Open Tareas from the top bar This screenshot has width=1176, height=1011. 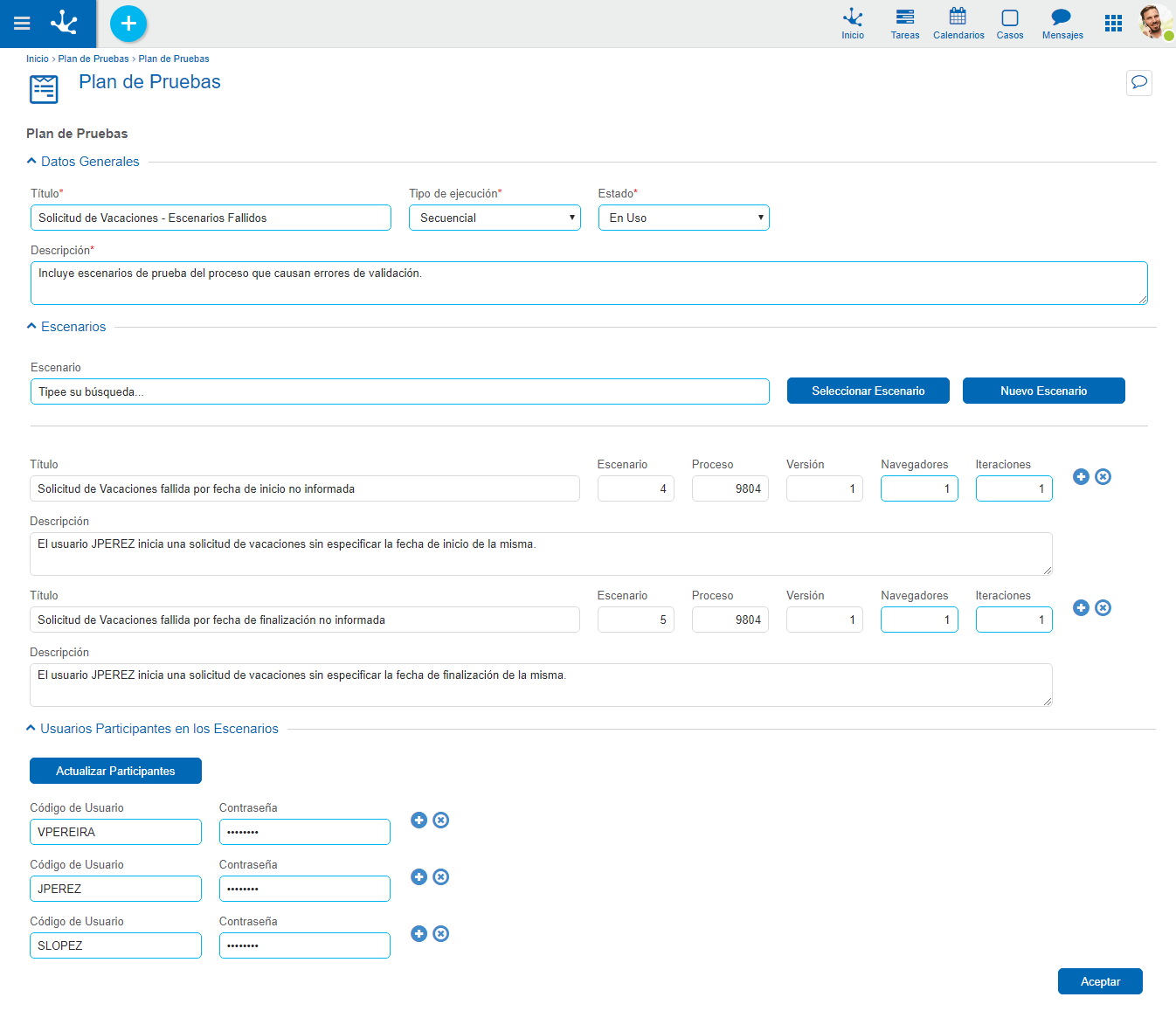[x=905, y=24]
